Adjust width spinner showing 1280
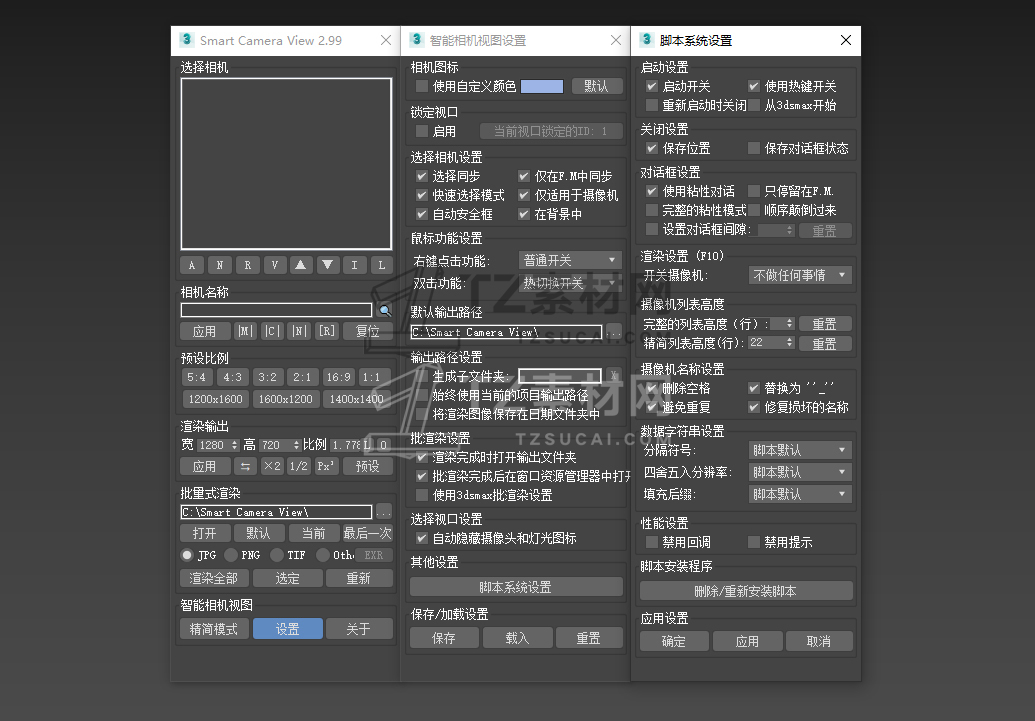This screenshot has height=721, width=1035. (x=234, y=445)
